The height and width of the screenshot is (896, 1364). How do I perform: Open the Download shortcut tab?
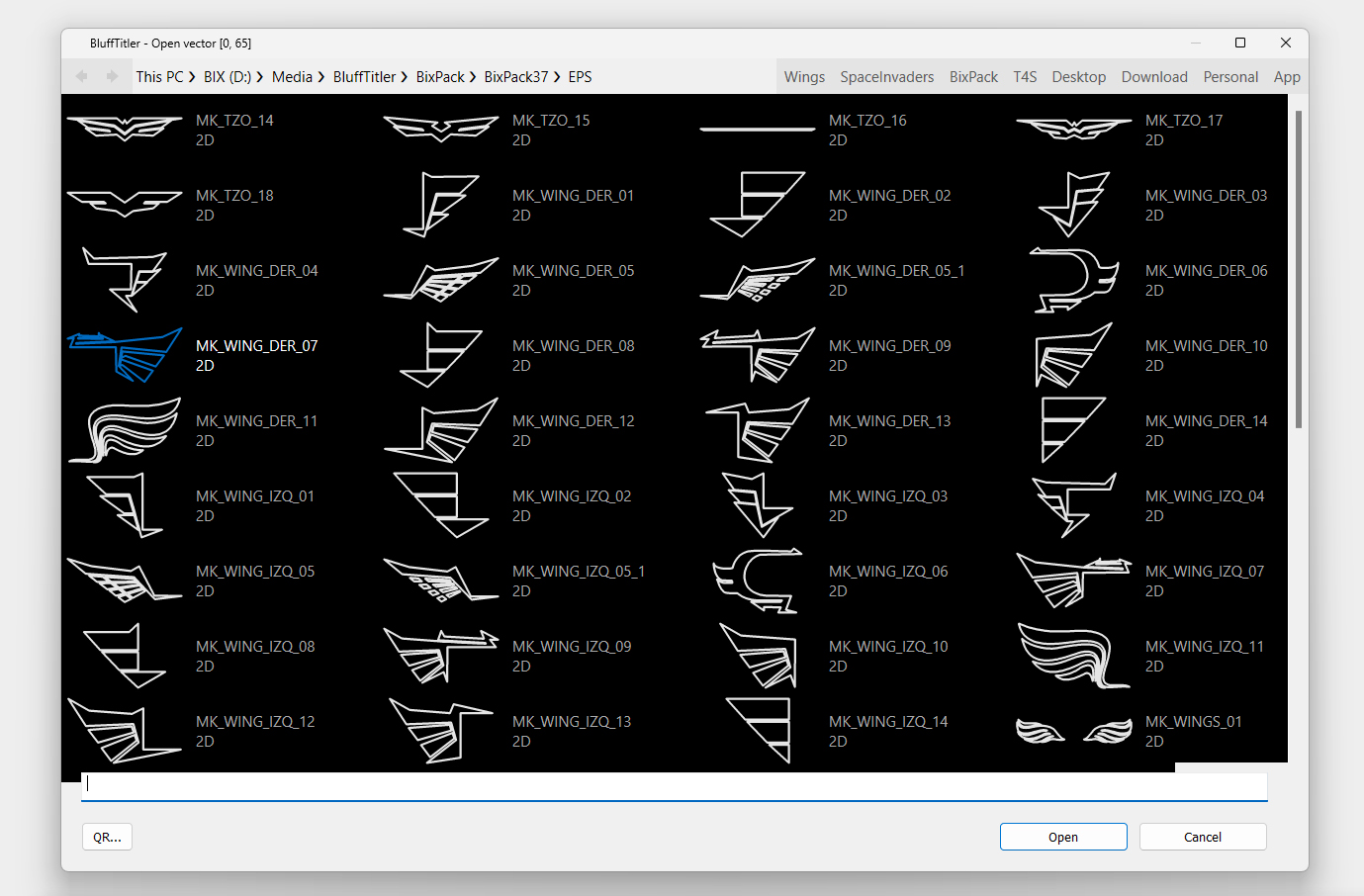click(x=1153, y=77)
